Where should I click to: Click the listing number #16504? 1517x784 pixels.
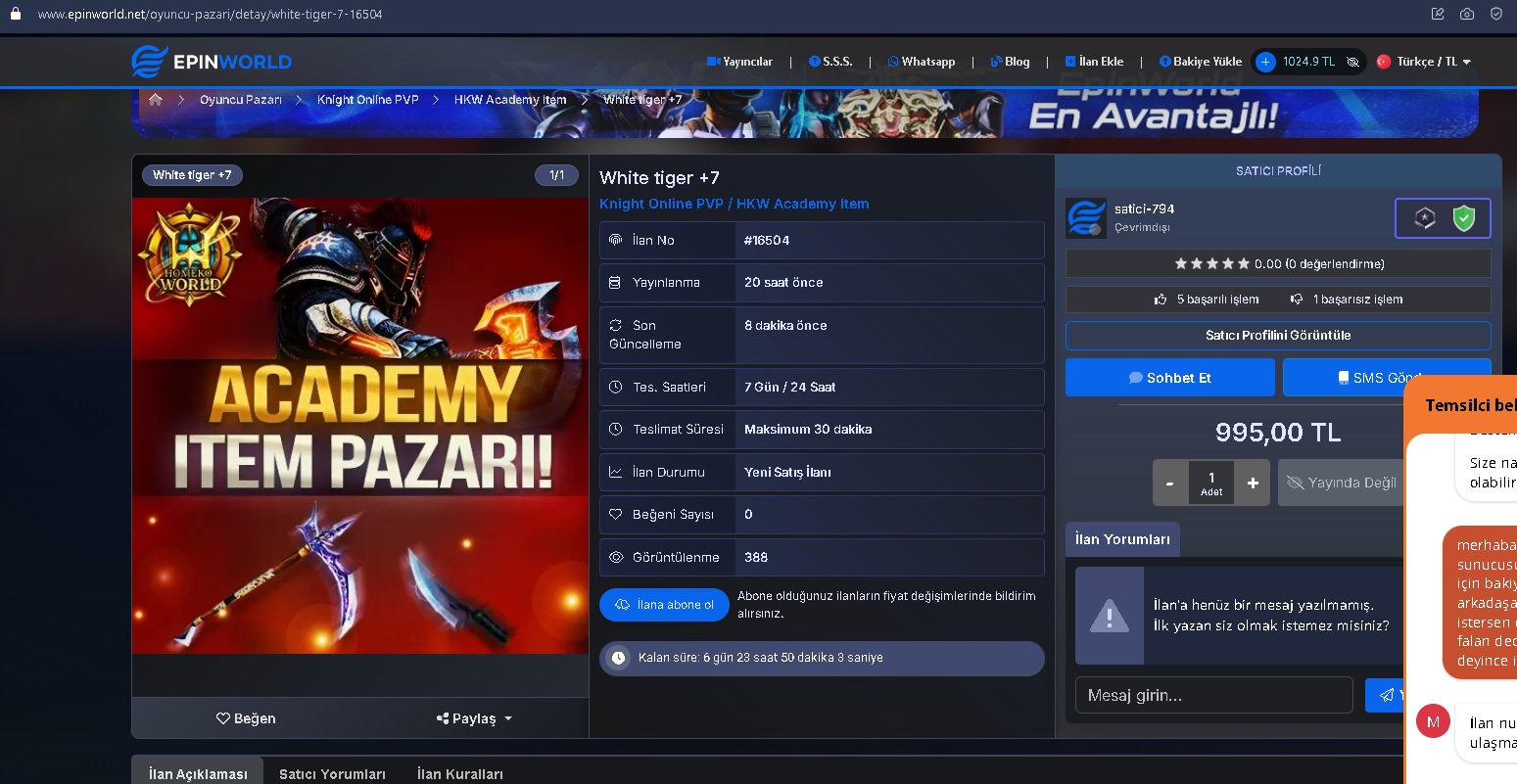pos(767,241)
